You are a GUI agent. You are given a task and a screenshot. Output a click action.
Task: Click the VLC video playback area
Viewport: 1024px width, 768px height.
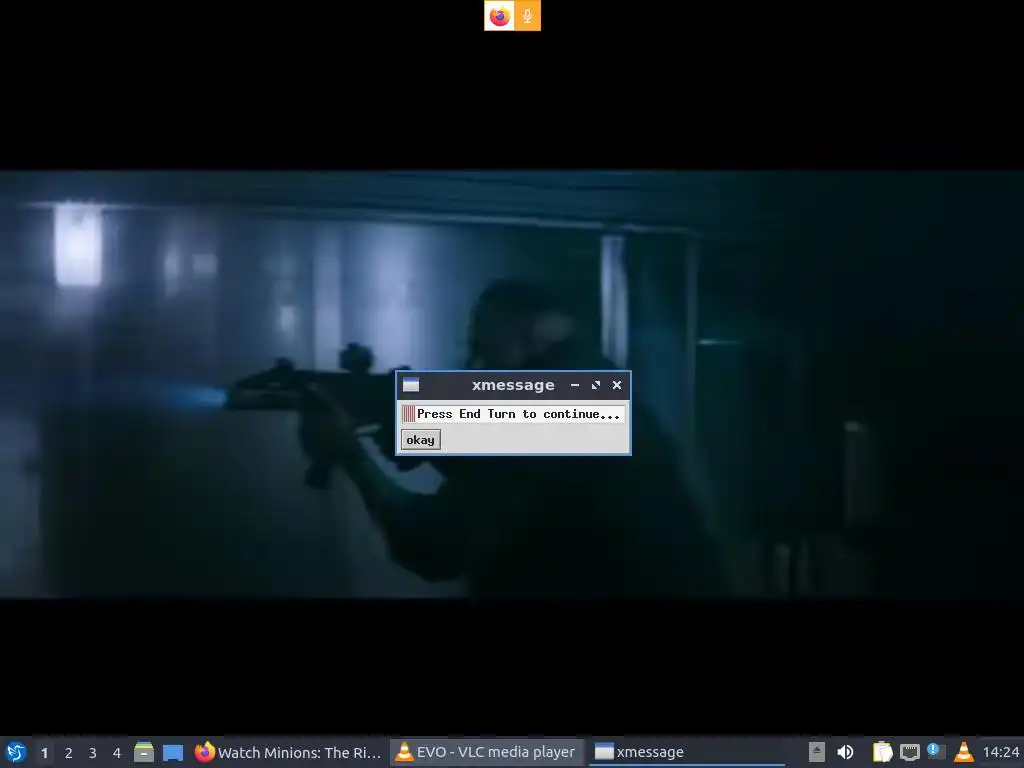click(x=512, y=384)
